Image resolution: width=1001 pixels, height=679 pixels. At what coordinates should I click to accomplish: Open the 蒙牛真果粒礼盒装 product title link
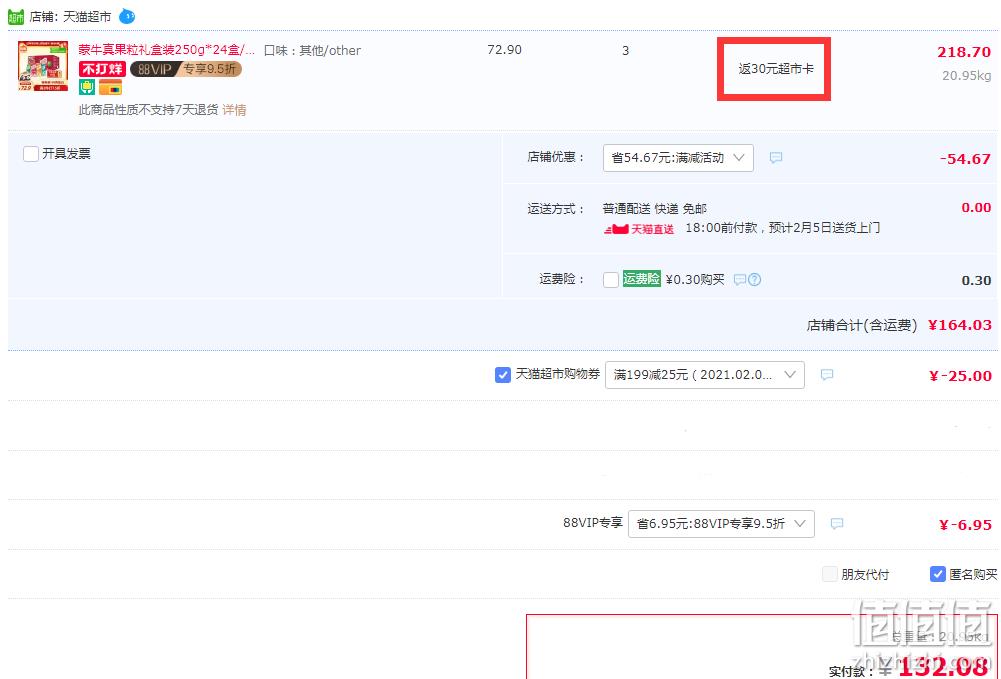tap(167, 50)
